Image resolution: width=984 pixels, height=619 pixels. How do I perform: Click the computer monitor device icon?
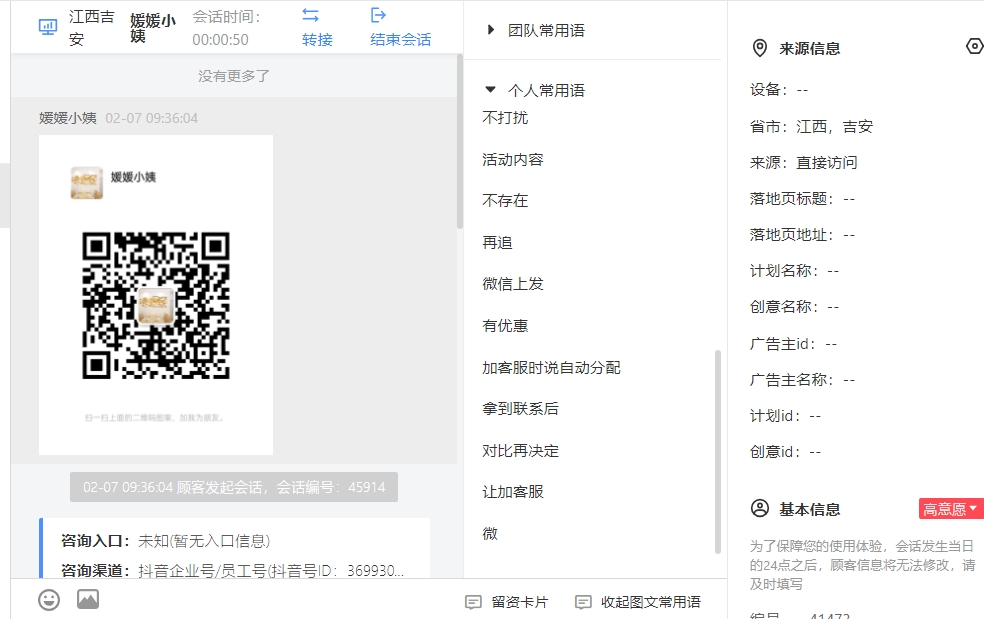pyautogui.click(x=48, y=27)
